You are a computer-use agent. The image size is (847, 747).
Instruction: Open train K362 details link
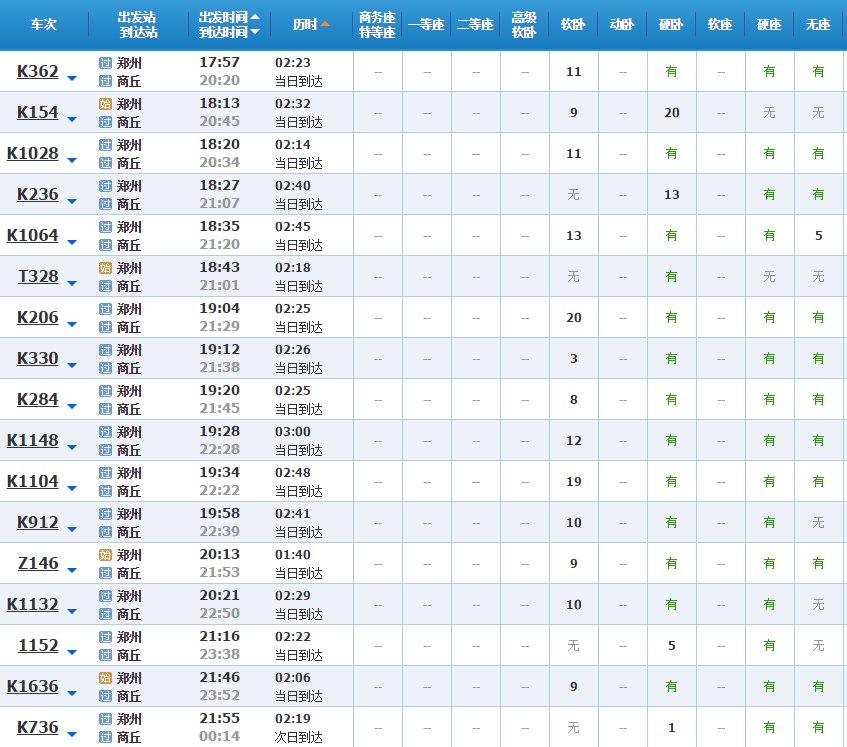37,72
